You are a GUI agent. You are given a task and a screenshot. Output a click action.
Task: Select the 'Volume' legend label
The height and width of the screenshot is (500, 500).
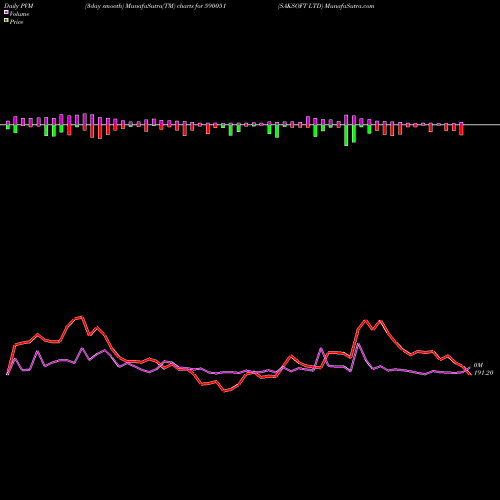[19, 14]
